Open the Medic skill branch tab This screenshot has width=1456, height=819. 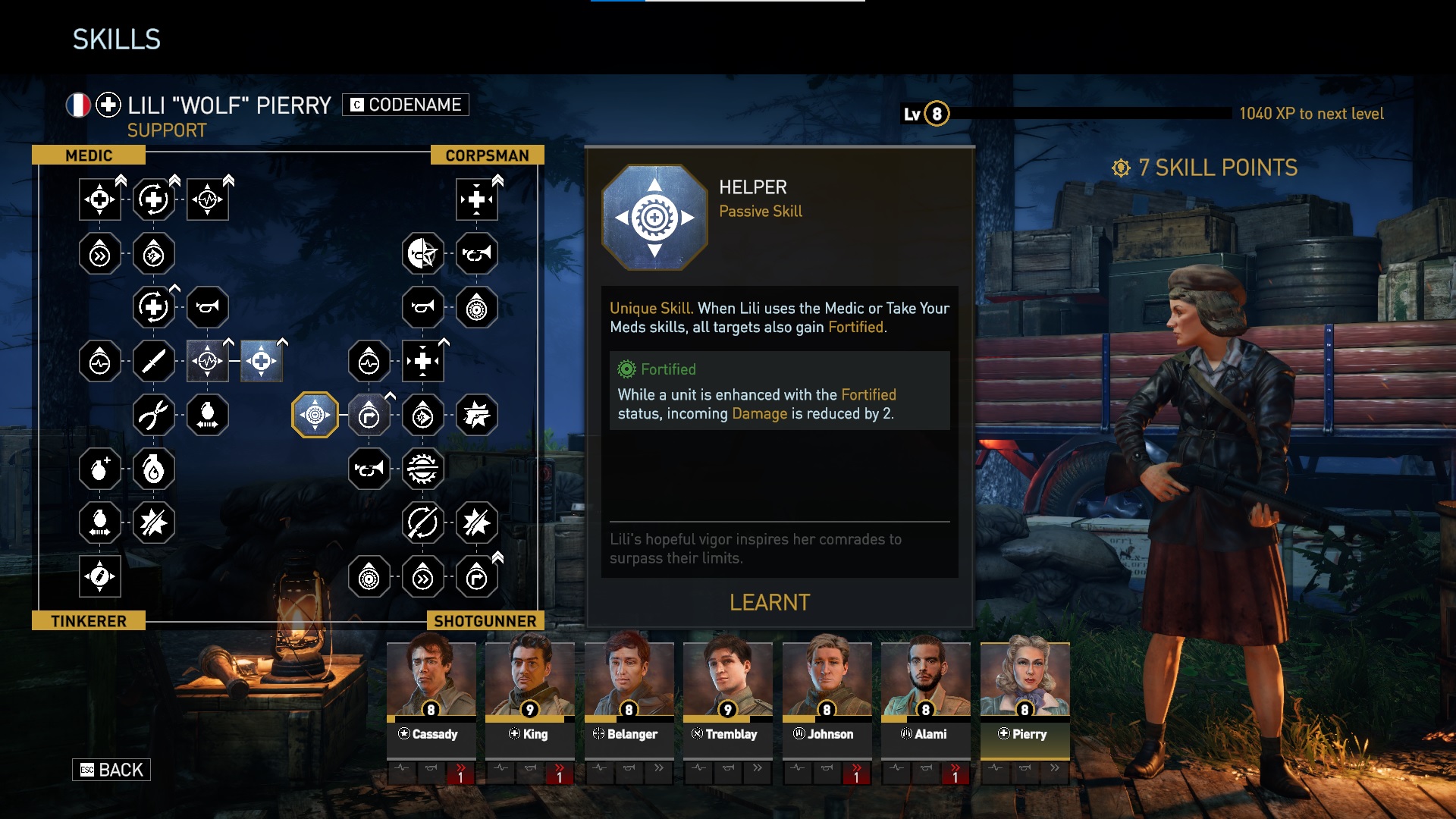89,155
